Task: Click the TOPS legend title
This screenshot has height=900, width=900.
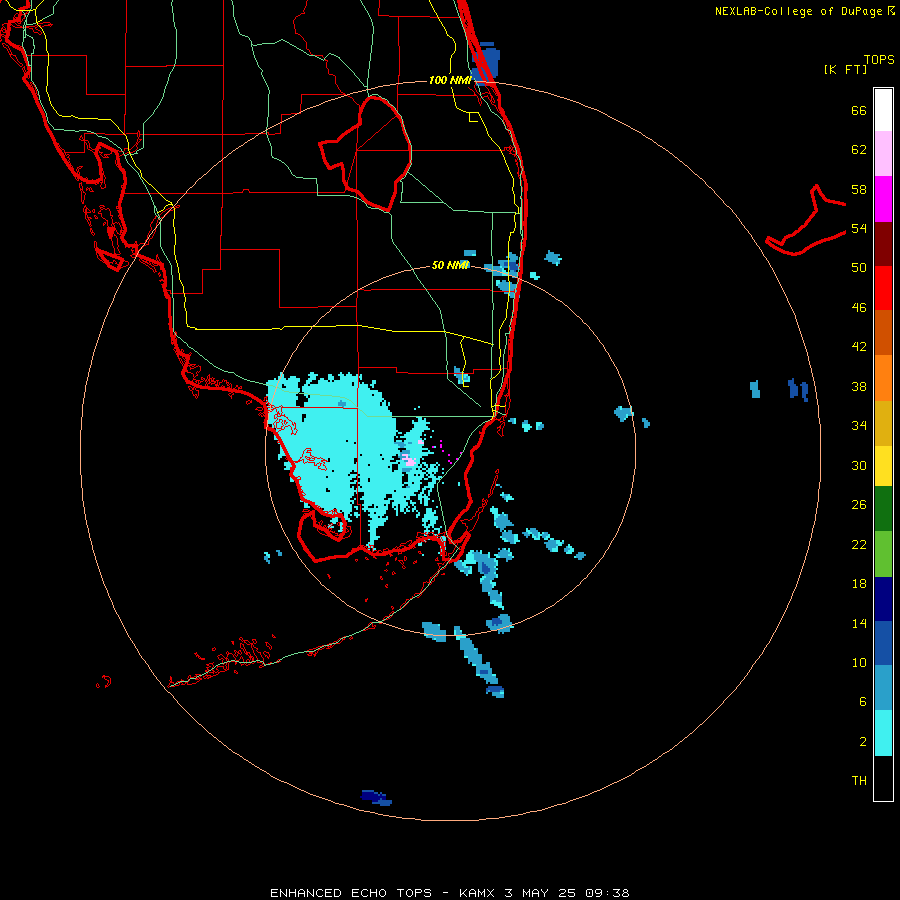Action: click(879, 59)
